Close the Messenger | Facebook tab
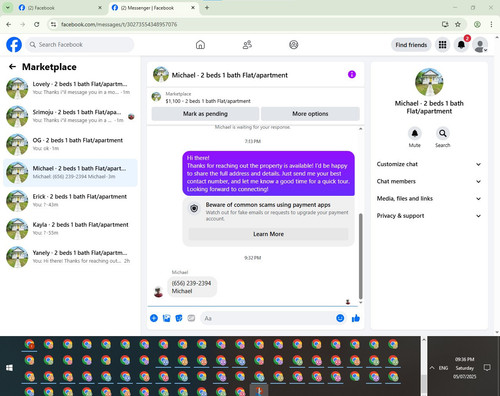Viewport: 500px width, 396px height. click(x=193, y=8)
